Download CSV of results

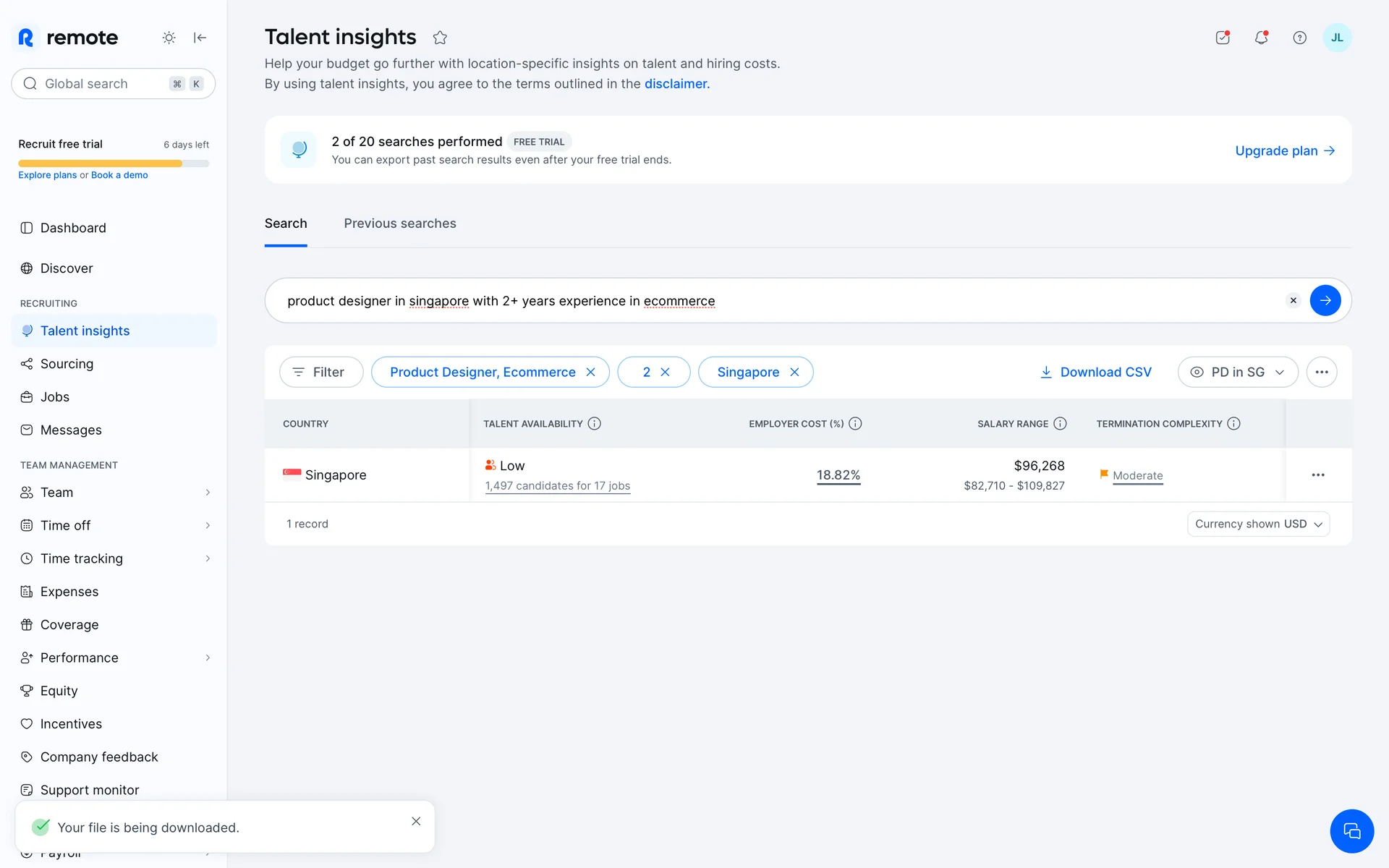pyautogui.click(x=1095, y=372)
